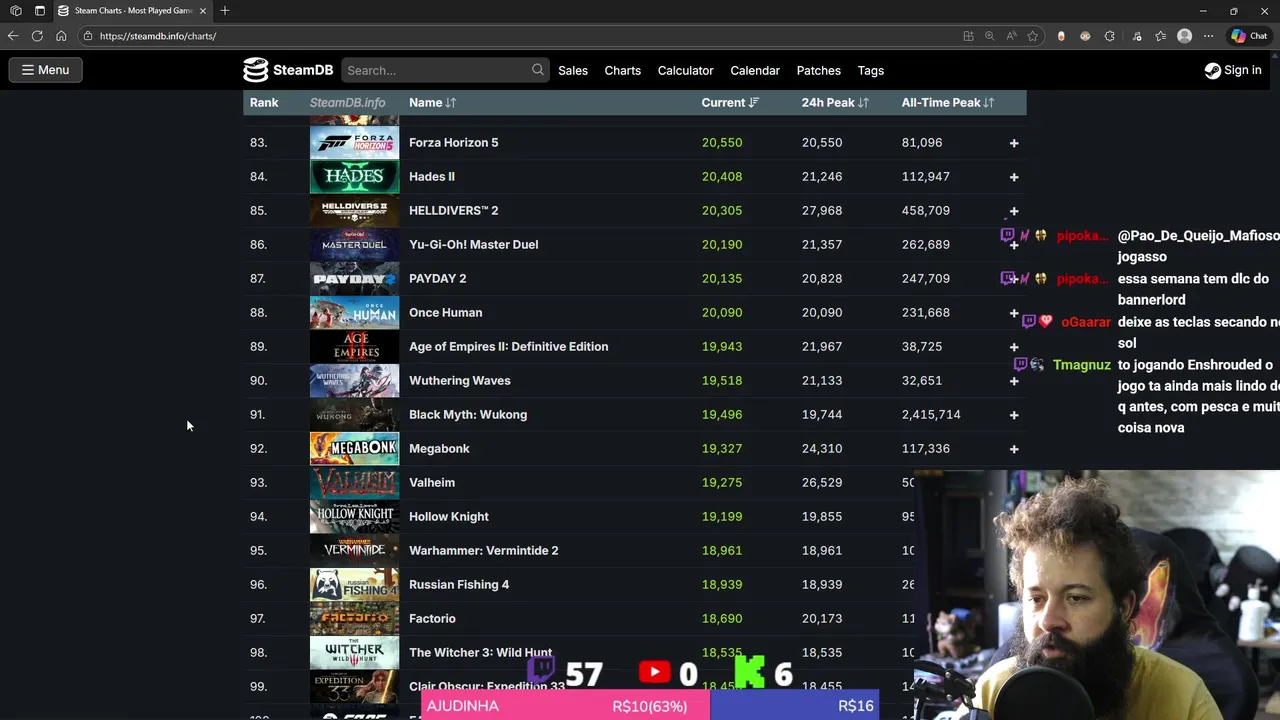Expand the Wuthering Waves row plus
This screenshot has width=1280, height=720.
tap(1014, 381)
